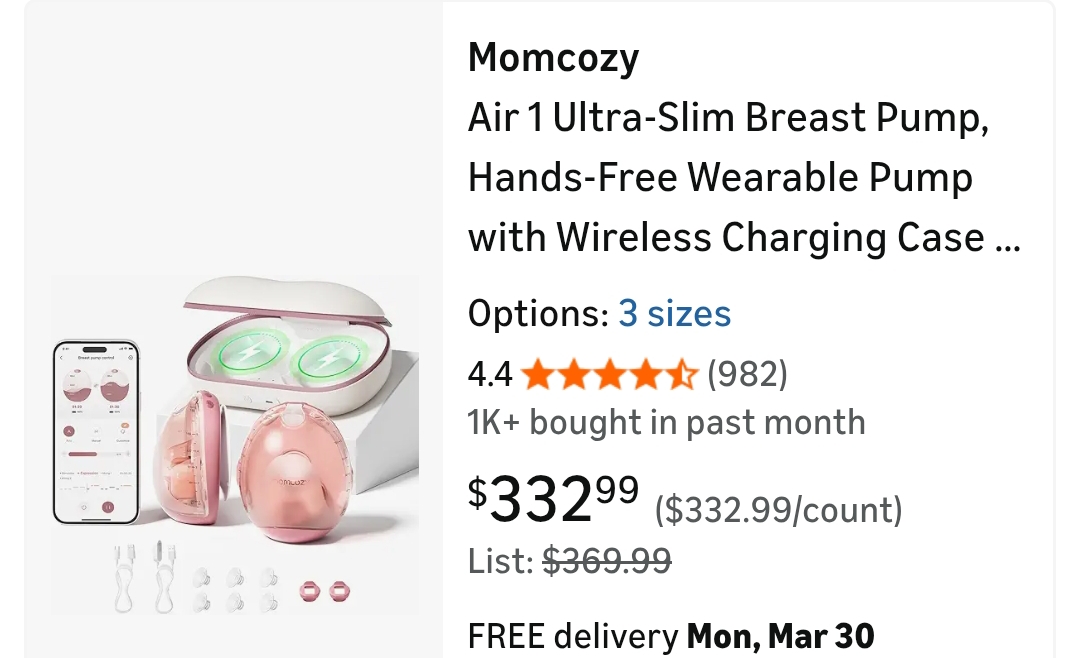This screenshot has width=1080, height=658.
Task: Click the white USB cables in photo
Action: (142, 575)
